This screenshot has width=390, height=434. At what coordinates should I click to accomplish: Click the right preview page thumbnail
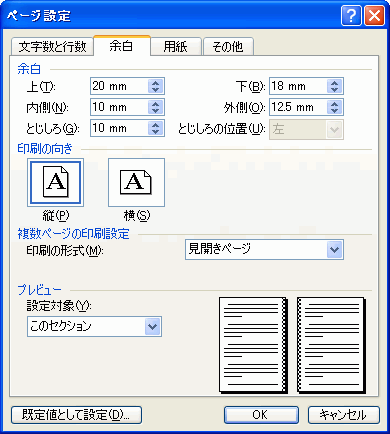(331, 345)
